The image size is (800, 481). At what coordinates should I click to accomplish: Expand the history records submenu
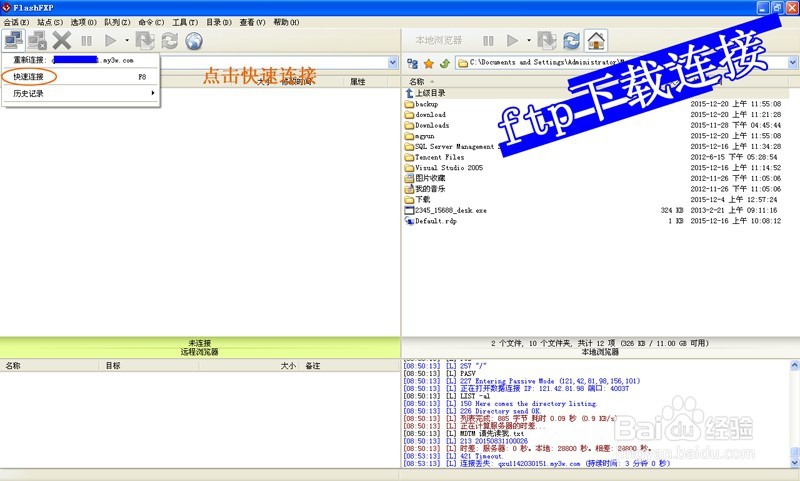coord(80,93)
